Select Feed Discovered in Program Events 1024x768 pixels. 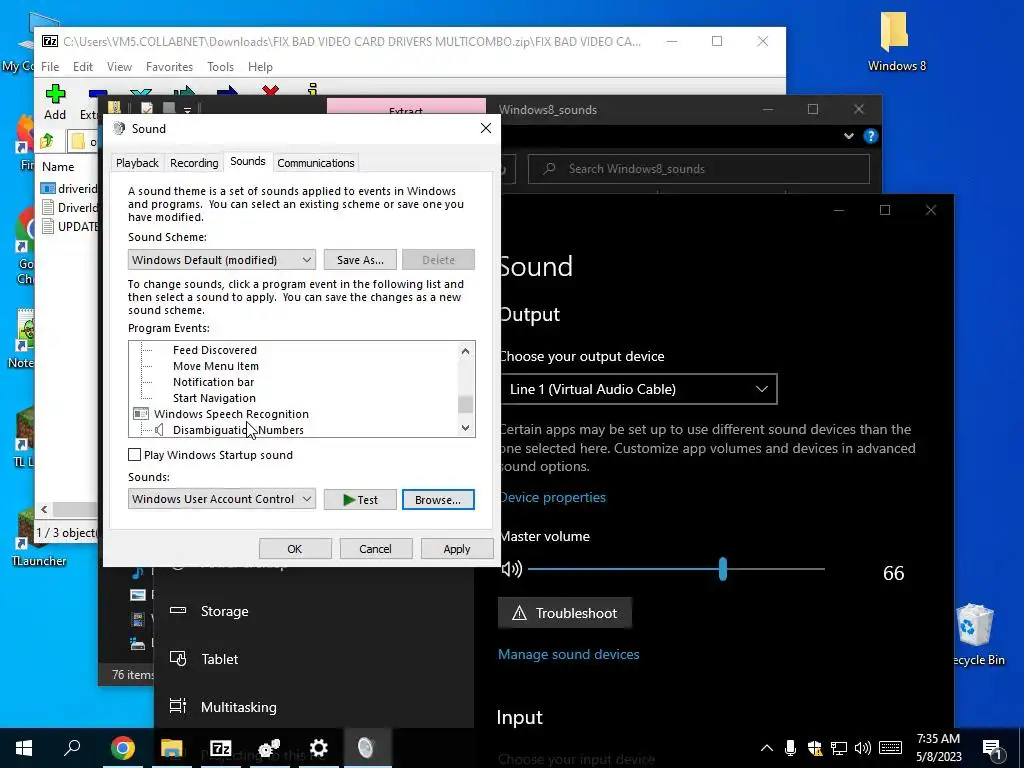coord(215,350)
